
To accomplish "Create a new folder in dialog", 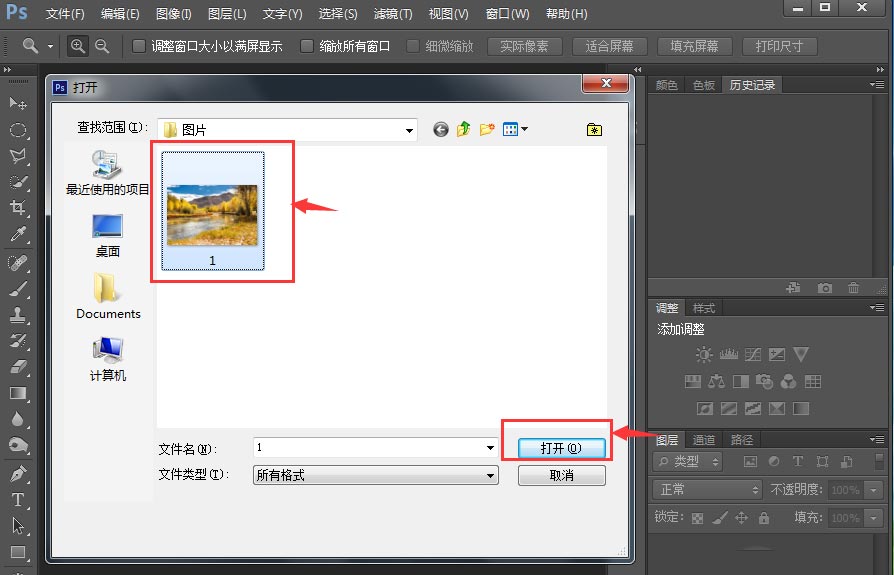I will pyautogui.click(x=487, y=129).
